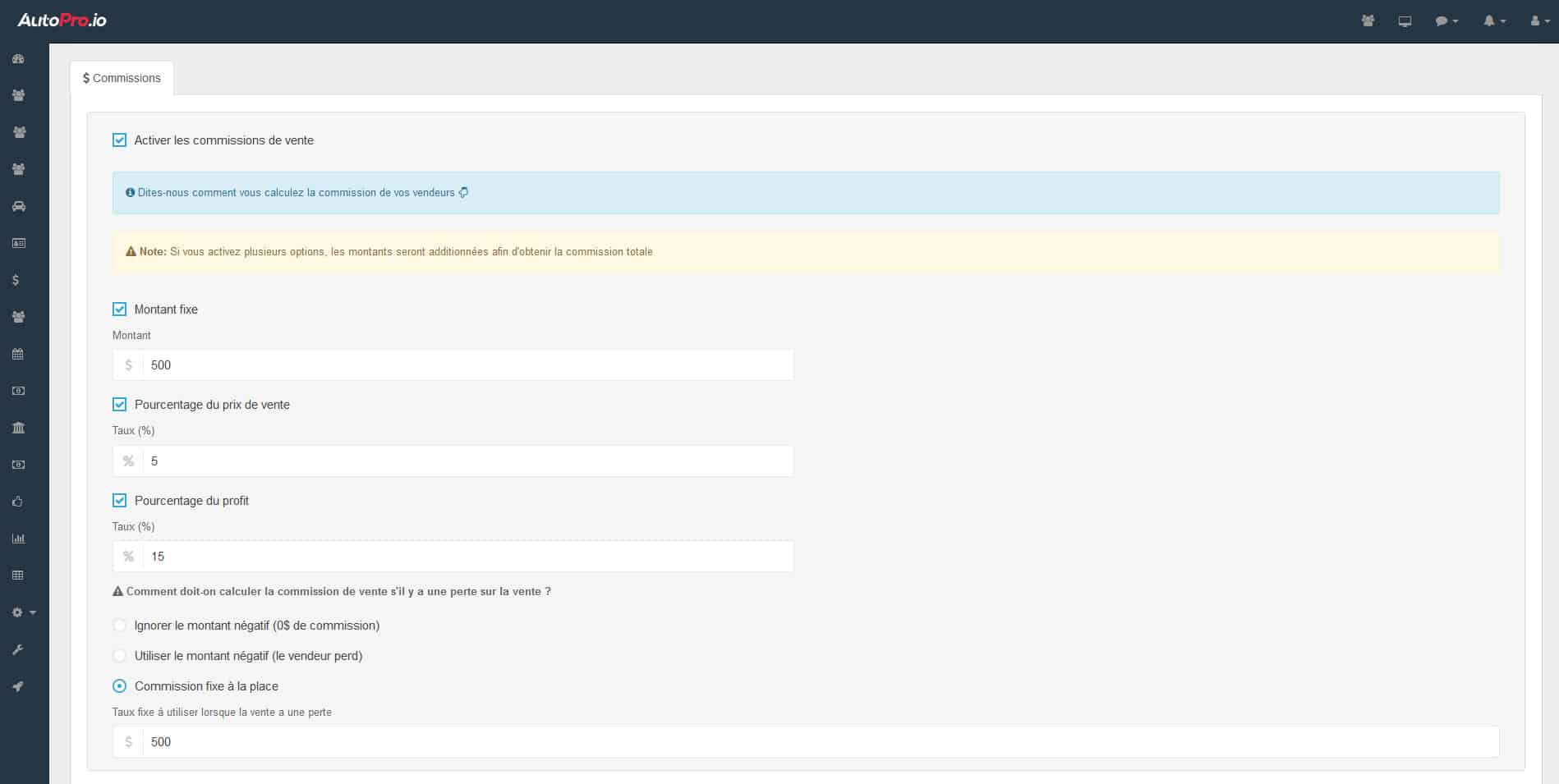
Task: Open the ID card icon in sidebar
Action: point(18,243)
